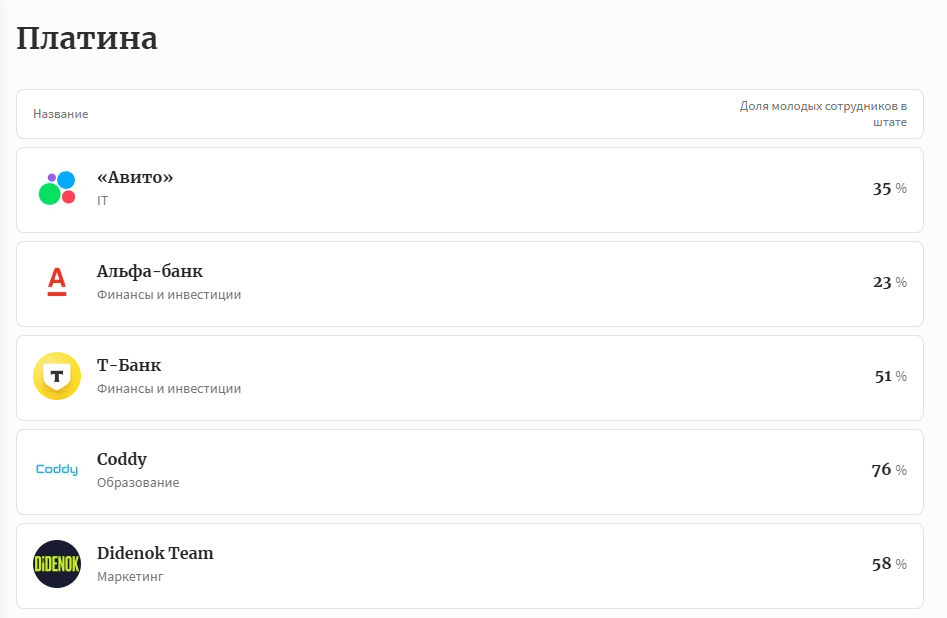The height and width of the screenshot is (618, 947).
Task: Click the Доля молодых сотрудников column header
Action: (x=823, y=114)
